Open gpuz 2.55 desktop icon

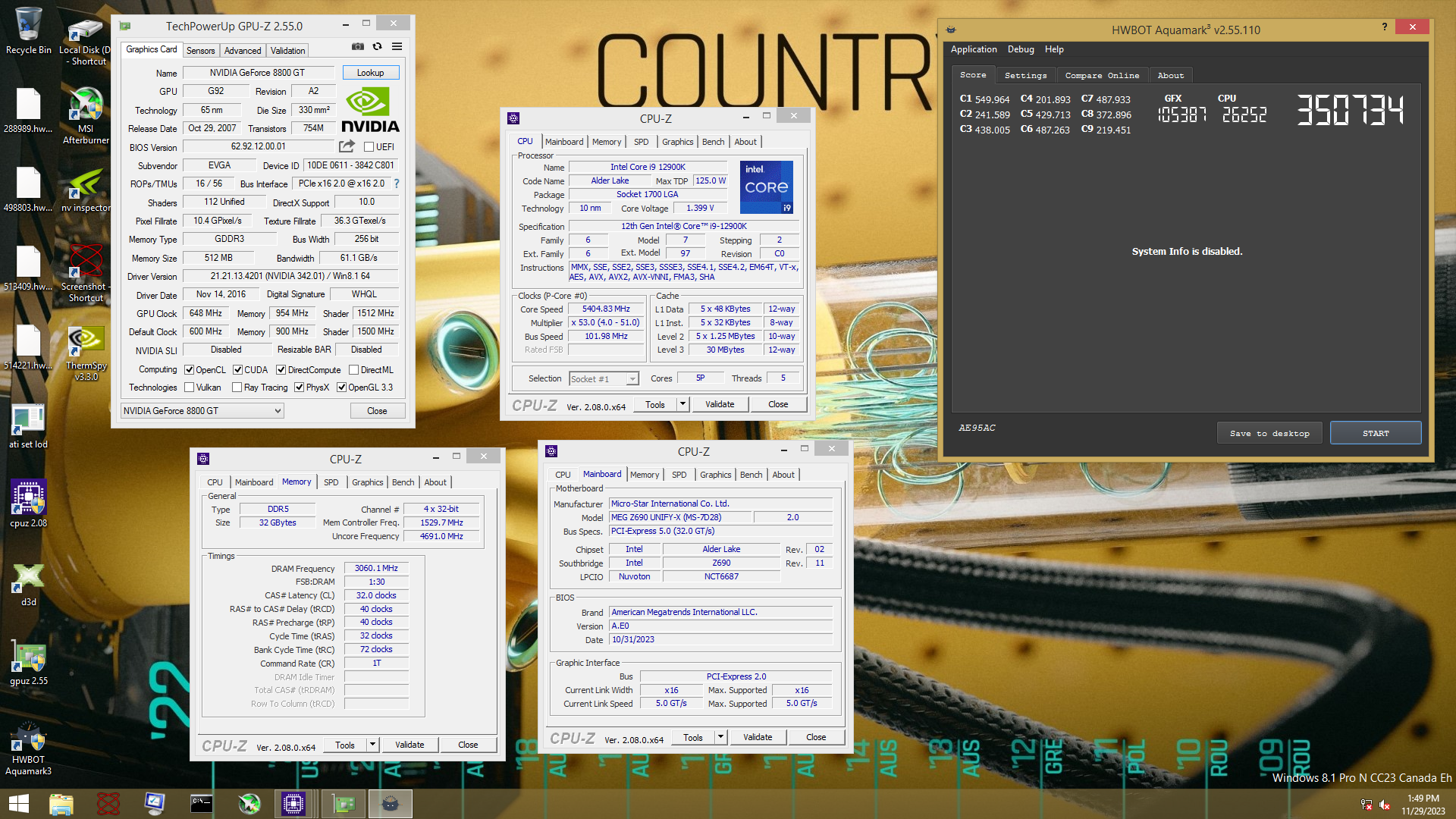coord(29,662)
